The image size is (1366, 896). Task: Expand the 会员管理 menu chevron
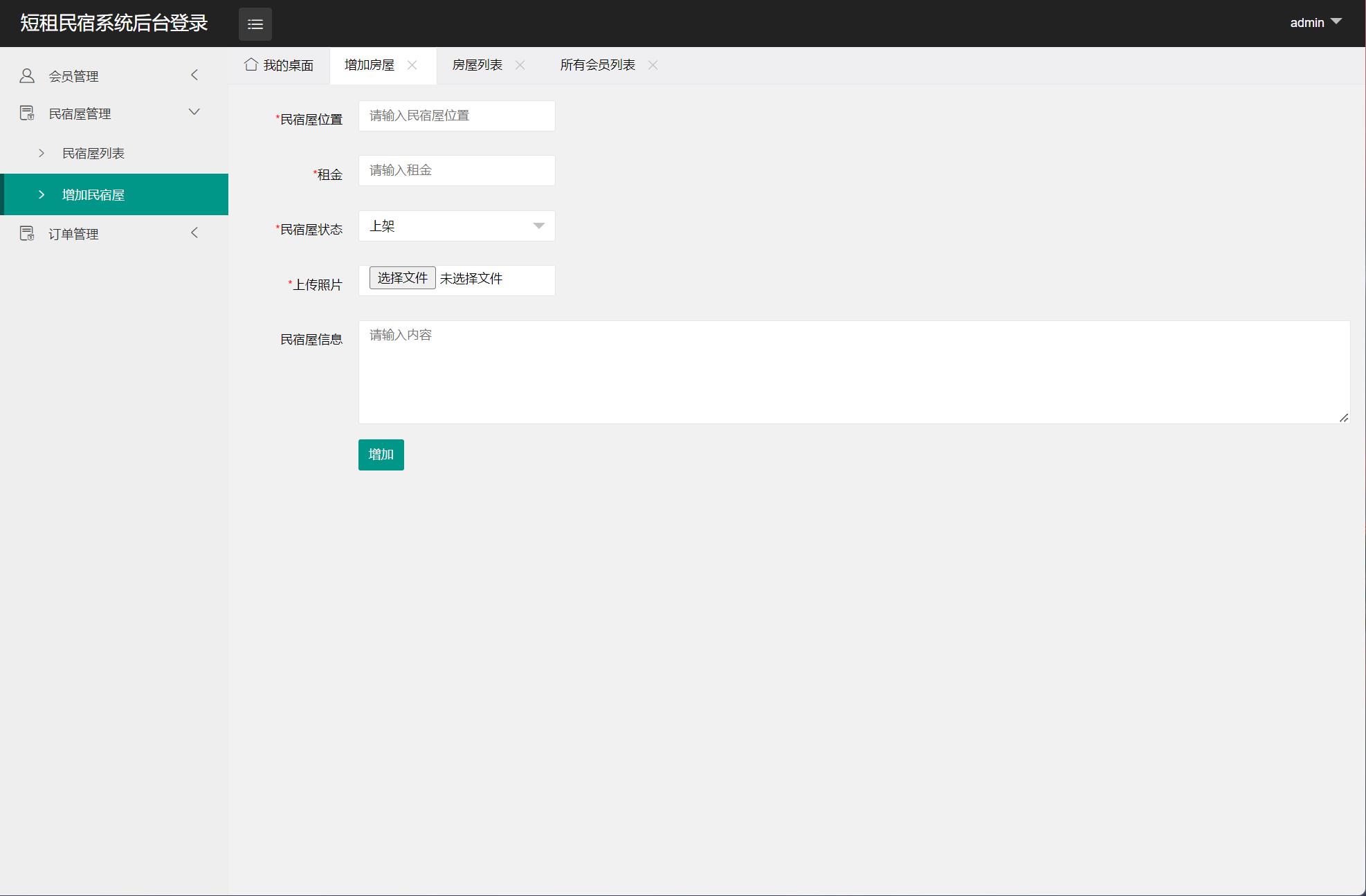pyautogui.click(x=194, y=75)
